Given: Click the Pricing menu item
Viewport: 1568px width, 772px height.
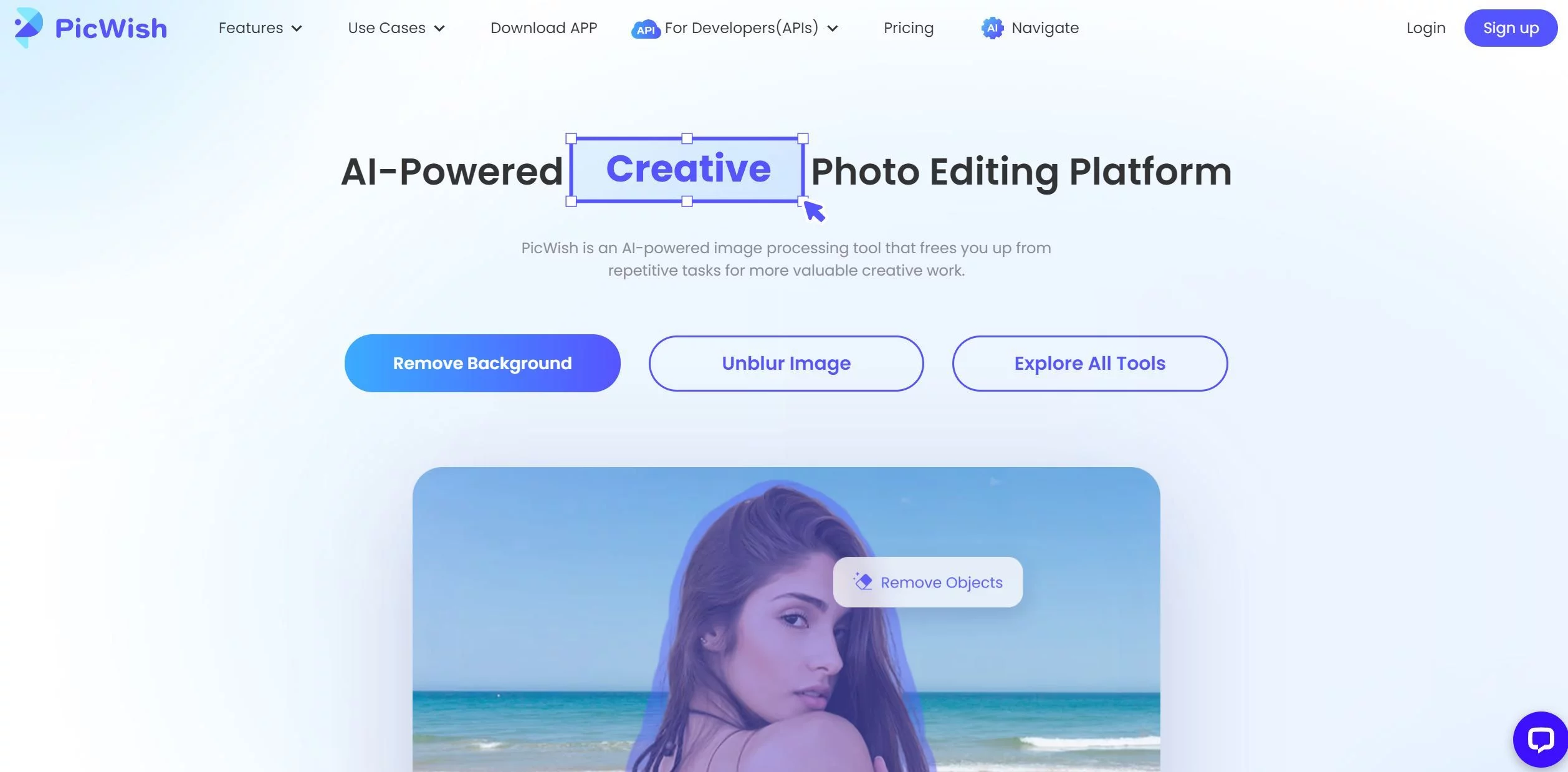Looking at the screenshot, I should (x=908, y=27).
